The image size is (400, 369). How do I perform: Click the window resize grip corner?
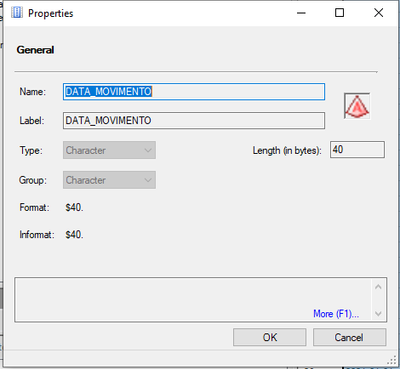click(391, 360)
